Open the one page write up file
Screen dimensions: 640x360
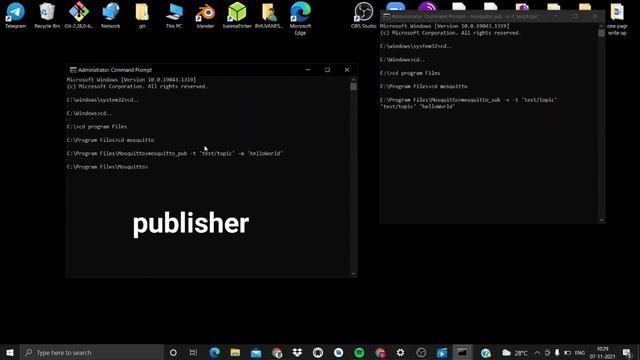[617, 18]
